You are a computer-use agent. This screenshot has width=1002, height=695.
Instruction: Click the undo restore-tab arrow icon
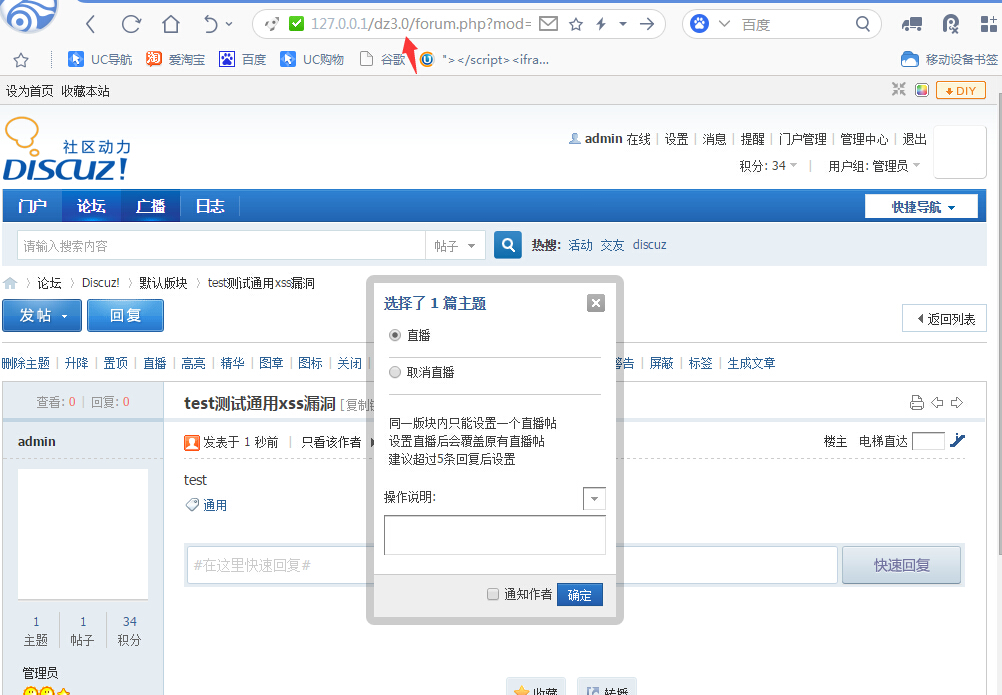(212, 24)
